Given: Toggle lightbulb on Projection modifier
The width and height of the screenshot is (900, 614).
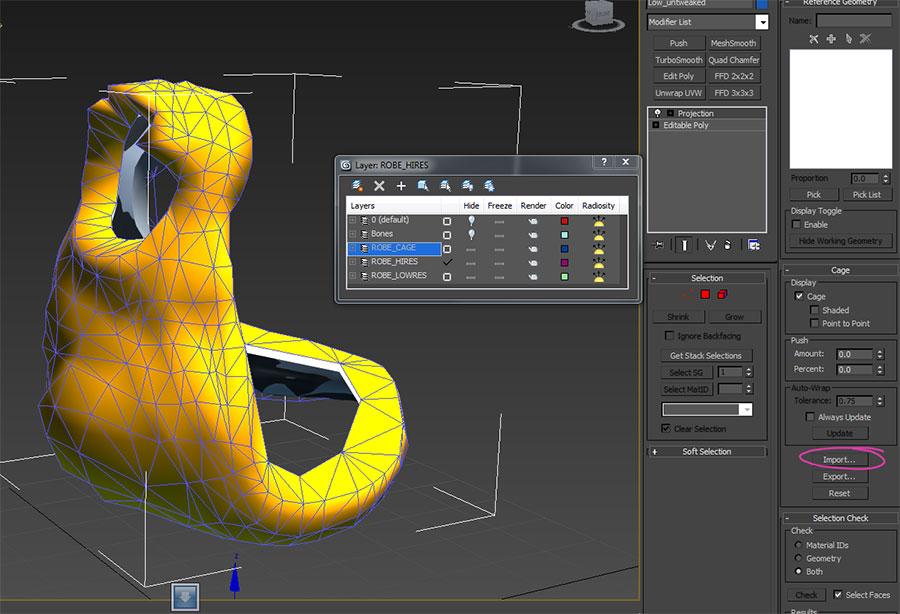Looking at the screenshot, I should pos(658,113).
